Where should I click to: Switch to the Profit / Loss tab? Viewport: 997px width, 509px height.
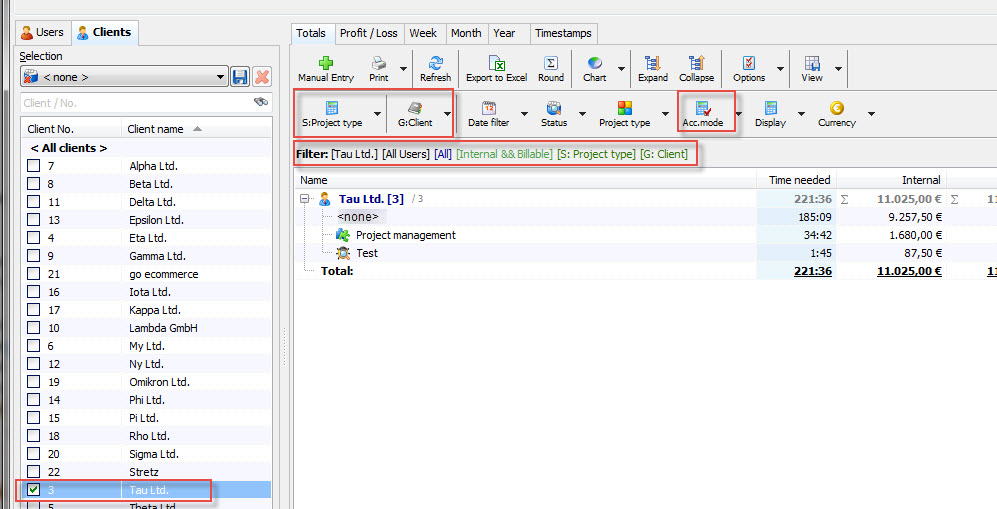pyautogui.click(x=368, y=33)
